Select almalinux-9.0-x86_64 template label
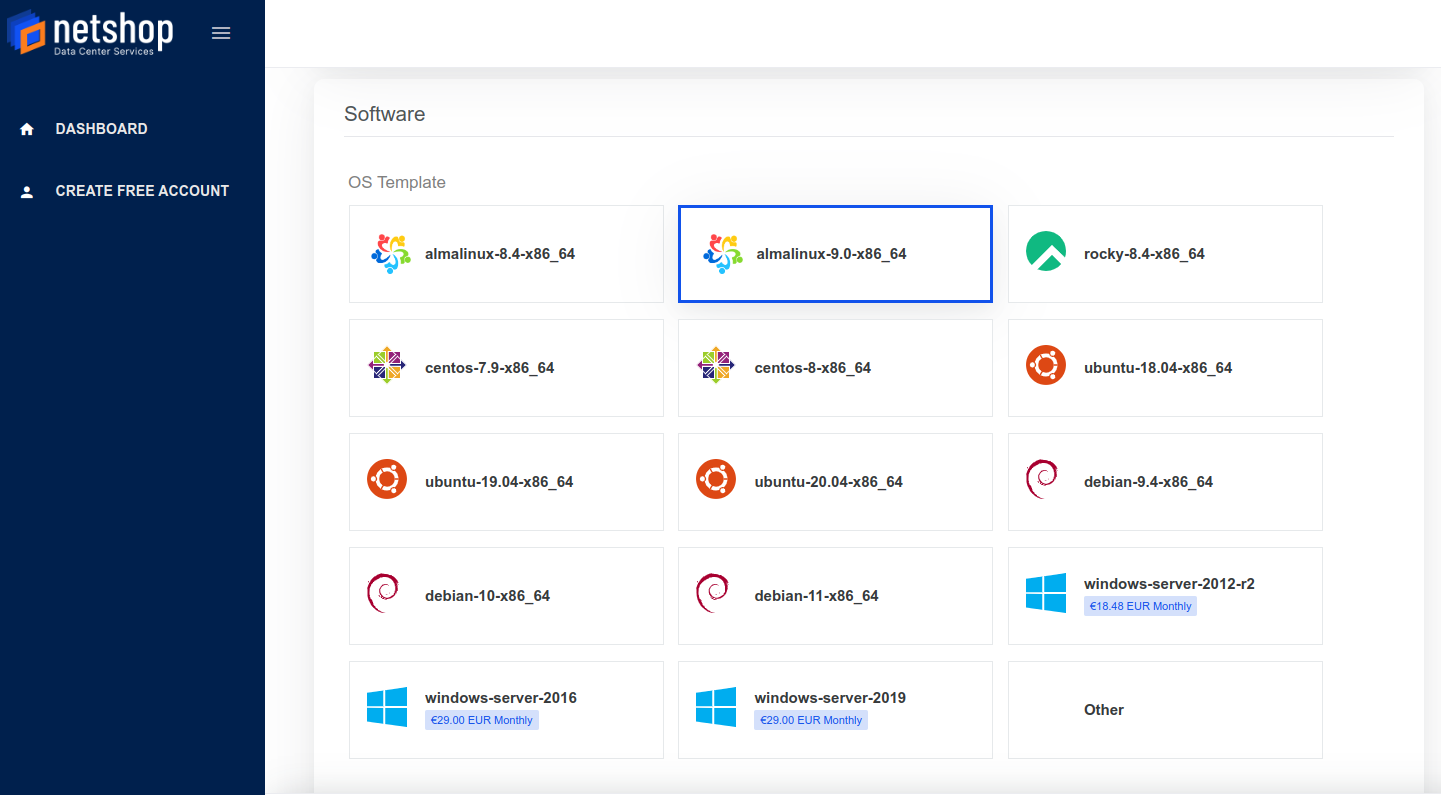Screen dimensions: 1441x795 832,254
